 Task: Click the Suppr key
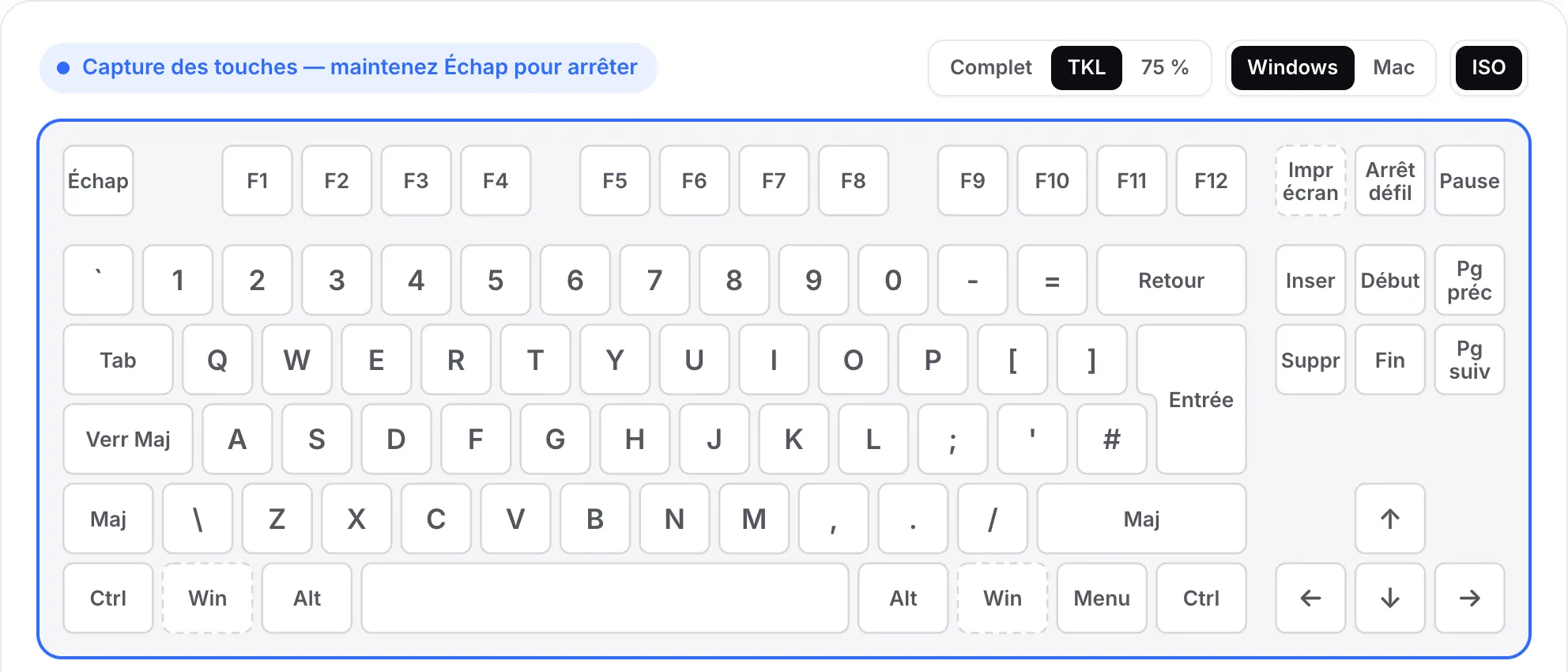[x=1310, y=360]
